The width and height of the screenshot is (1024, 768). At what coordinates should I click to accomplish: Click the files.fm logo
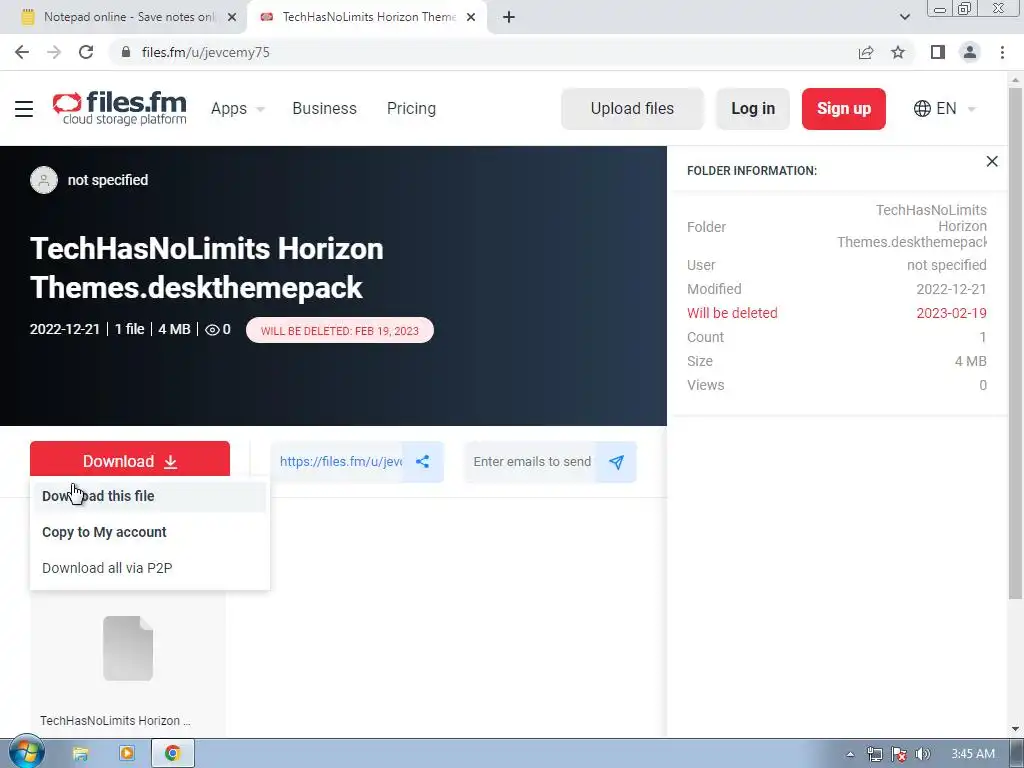pyautogui.click(x=120, y=108)
